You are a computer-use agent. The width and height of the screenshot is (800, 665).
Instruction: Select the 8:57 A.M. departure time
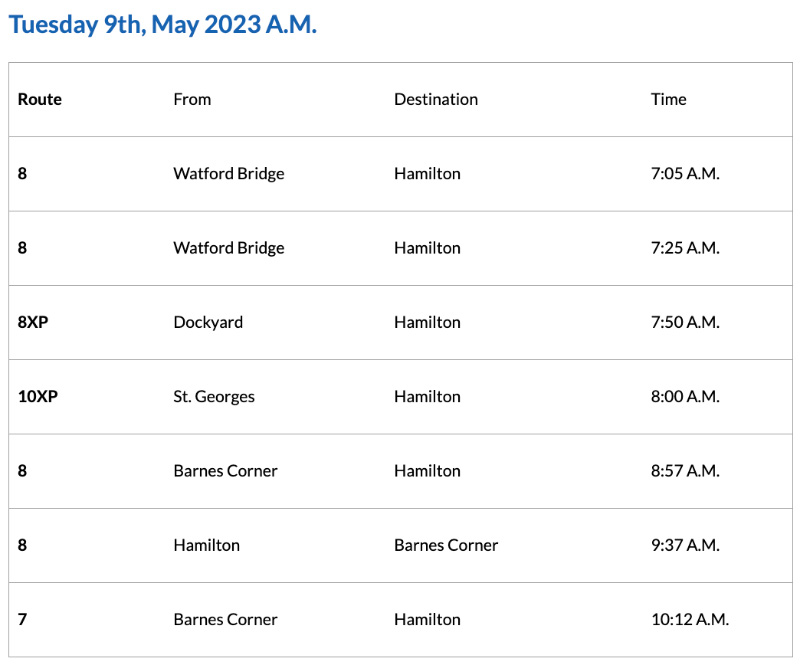click(685, 471)
